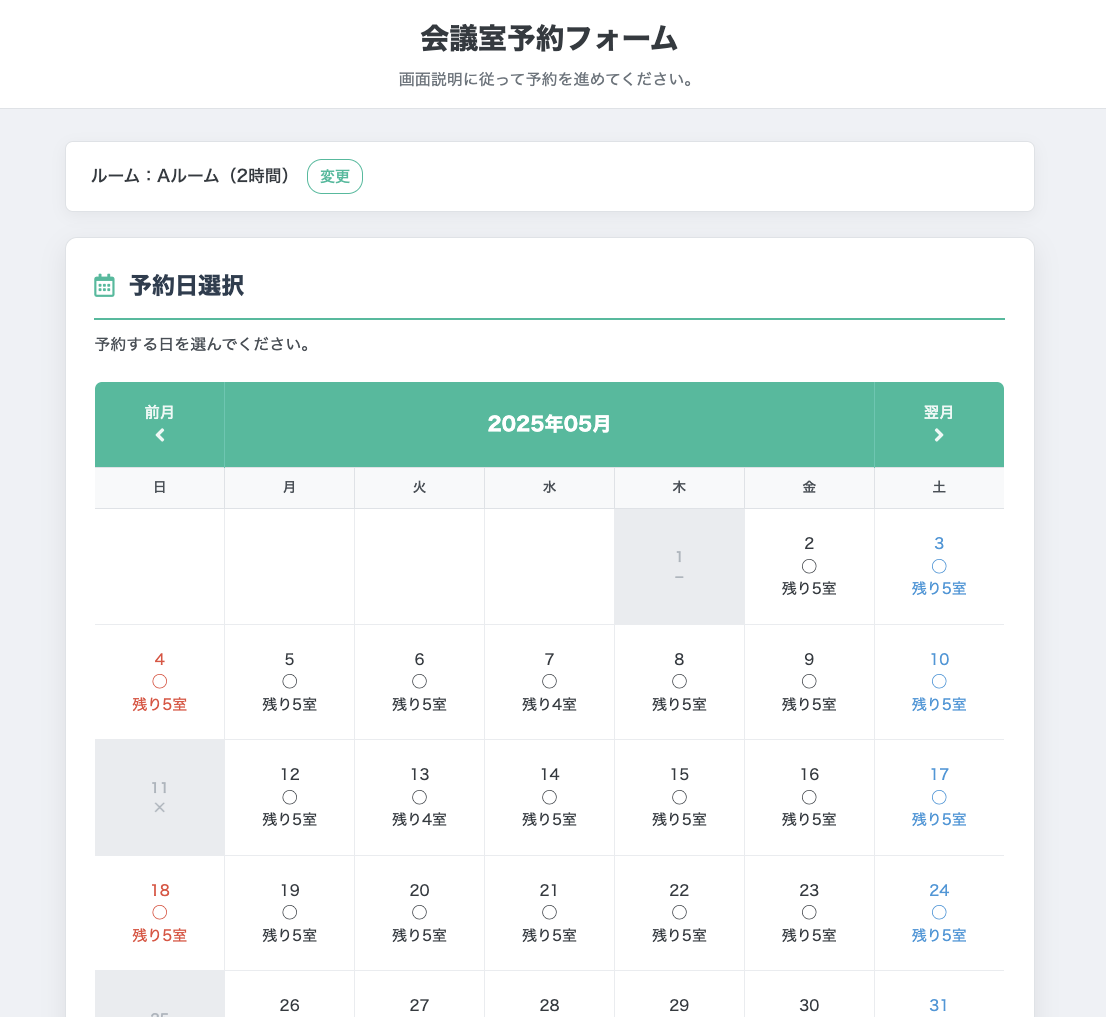The image size is (1106, 1017).
Task: Click the 2025年05月 month header
Action: point(549,424)
